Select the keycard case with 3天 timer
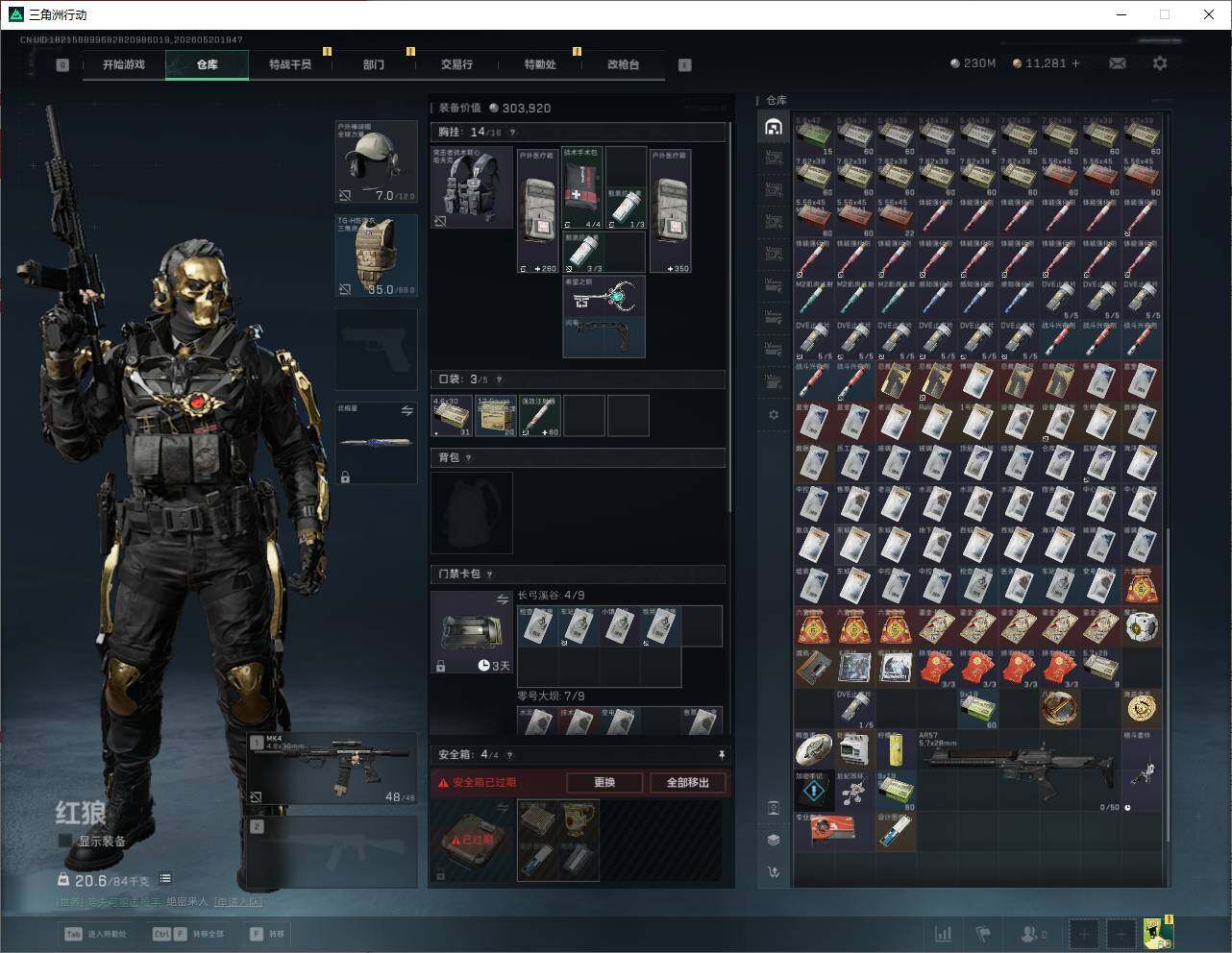The width and height of the screenshot is (1232, 953). point(472,632)
